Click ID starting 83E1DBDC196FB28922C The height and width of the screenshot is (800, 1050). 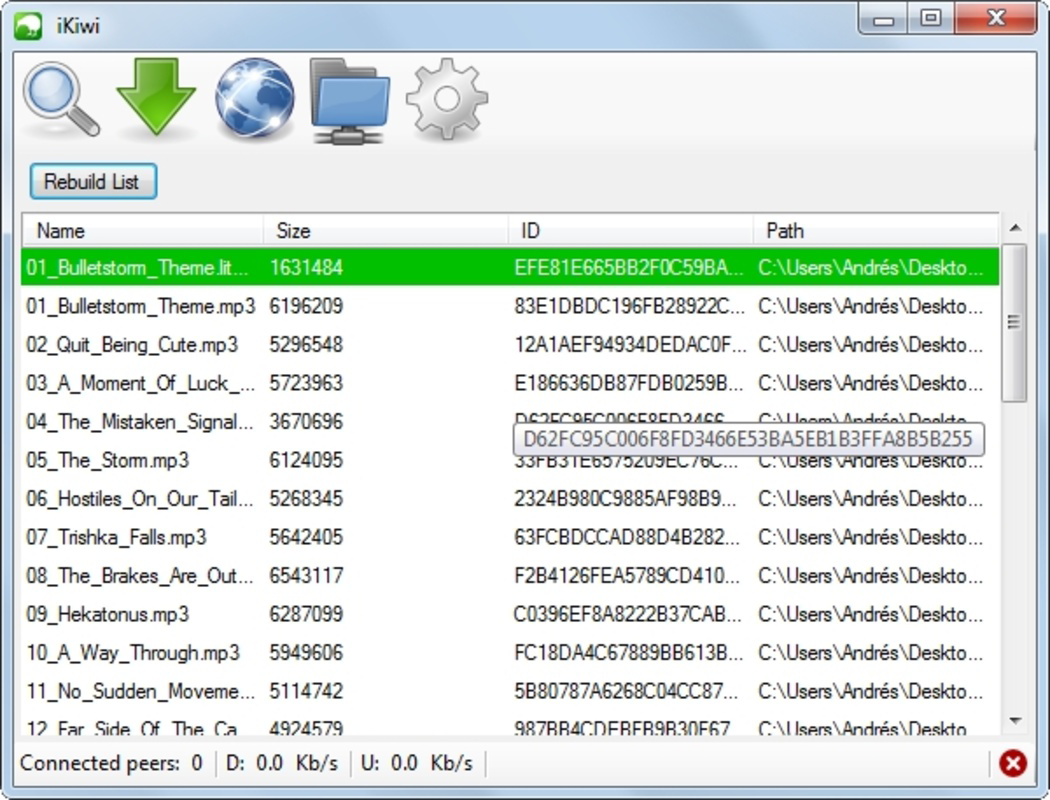coord(629,306)
